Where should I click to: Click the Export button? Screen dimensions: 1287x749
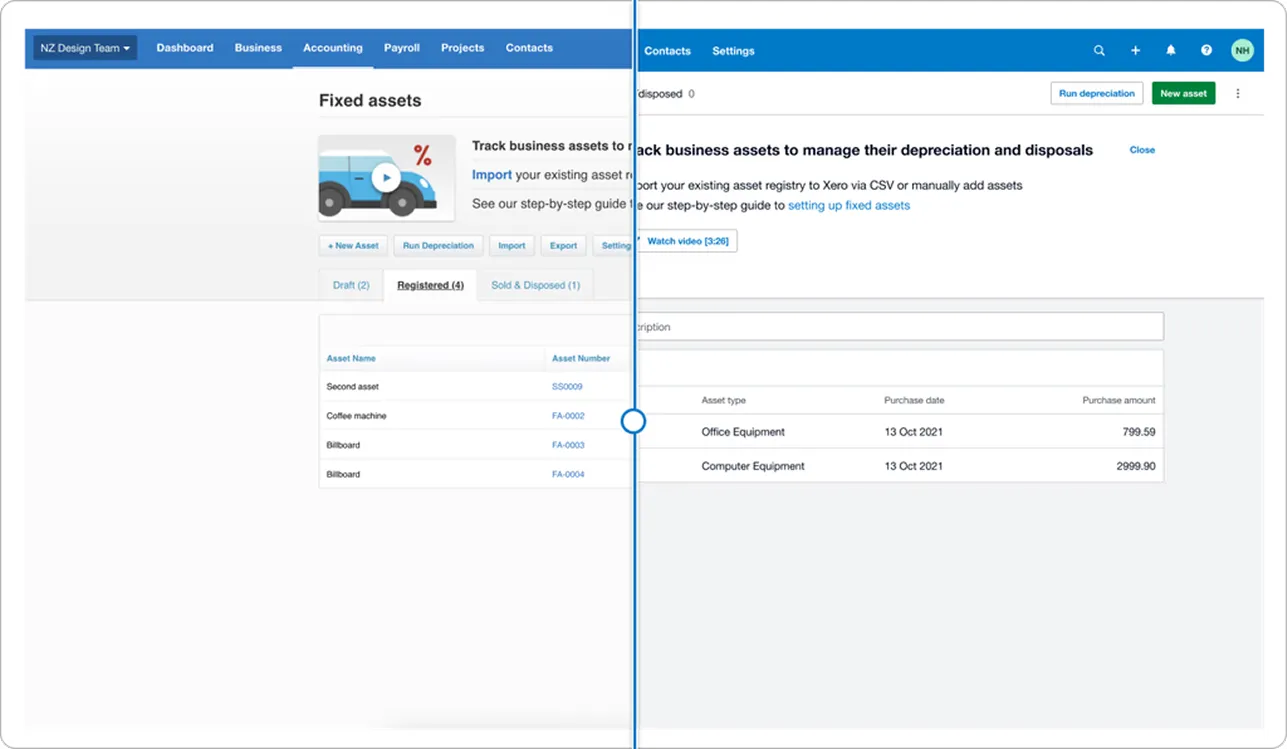[564, 245]
